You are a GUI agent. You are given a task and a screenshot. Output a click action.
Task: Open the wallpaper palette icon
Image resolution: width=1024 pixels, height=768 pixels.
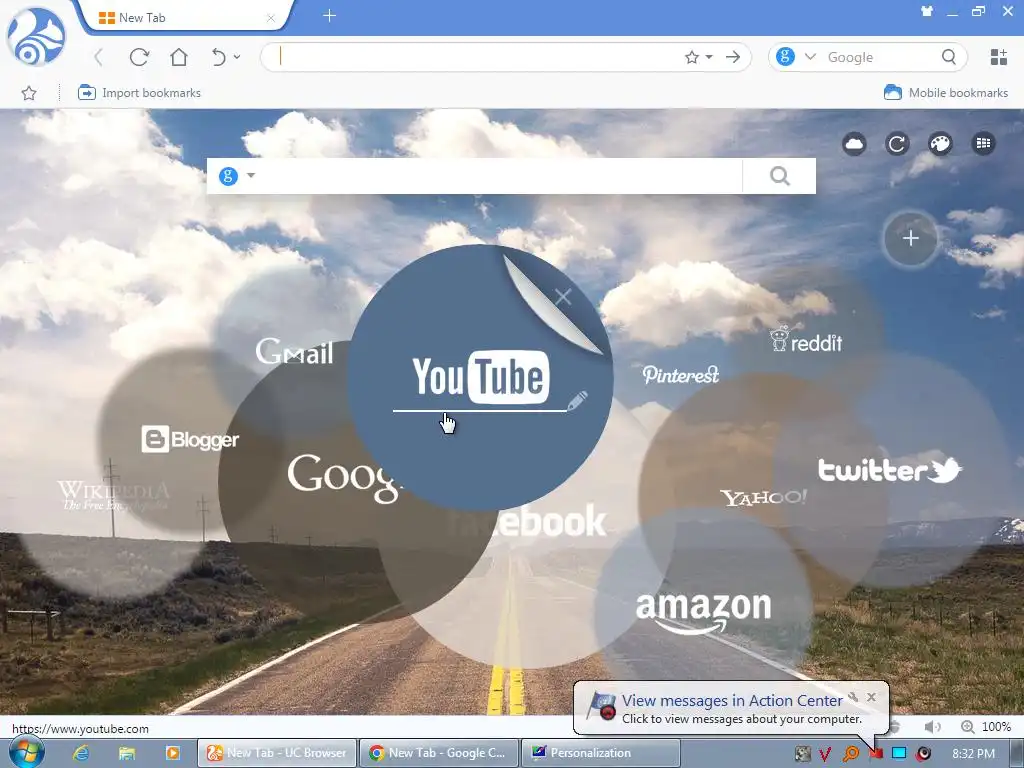pyautogui.click(x=940, y=144)
